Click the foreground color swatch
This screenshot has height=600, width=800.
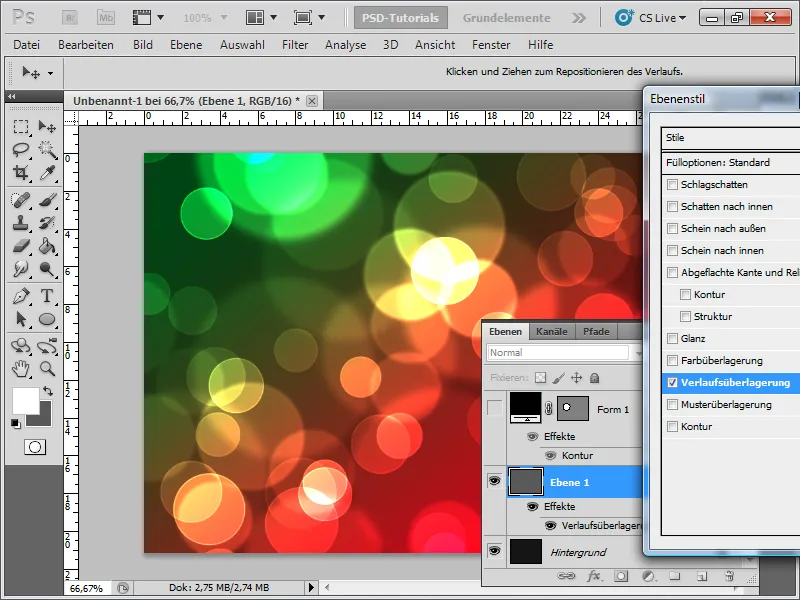click(x=24, y=400)
